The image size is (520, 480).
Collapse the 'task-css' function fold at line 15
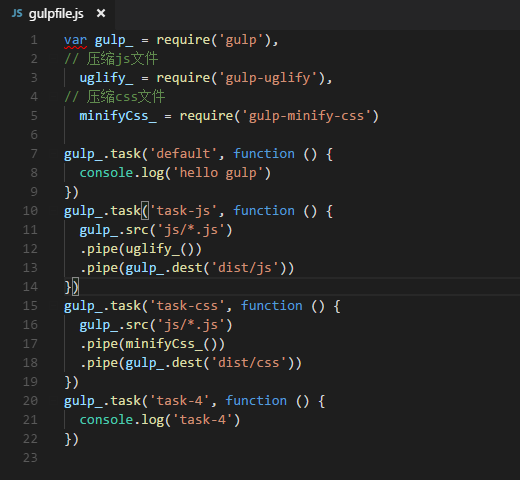point(53,306)
